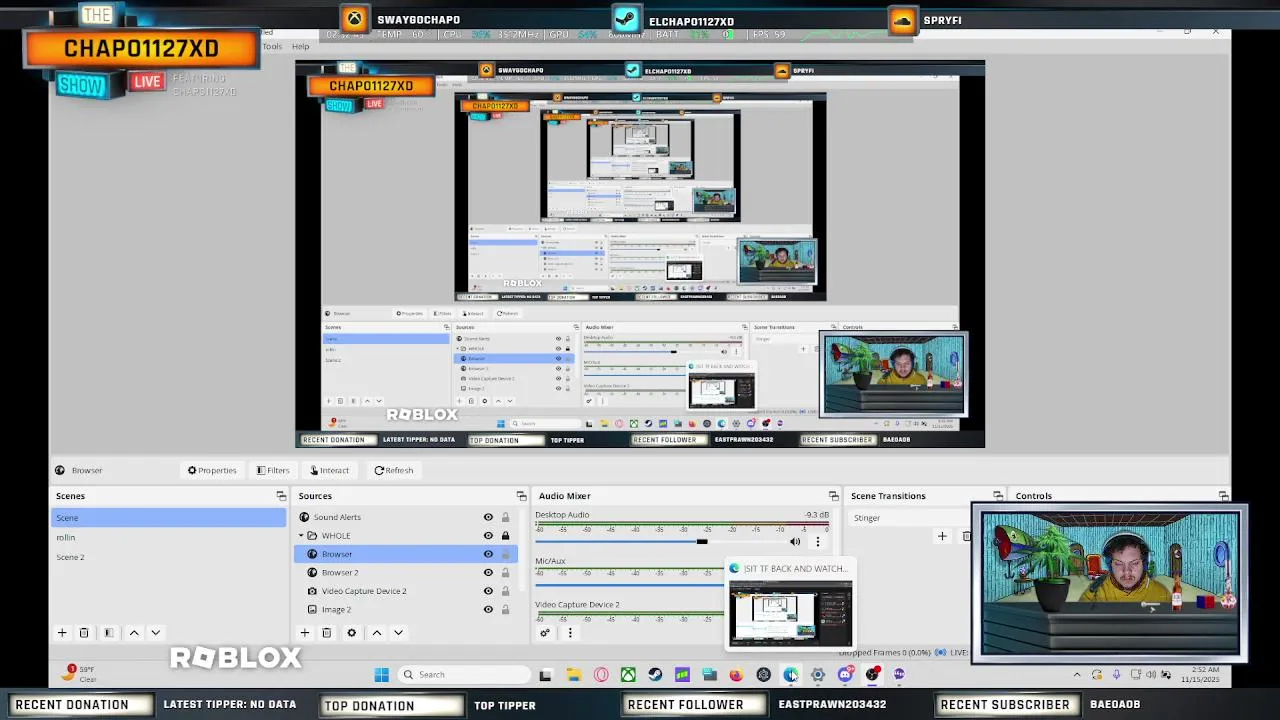Open Properties for the Browser source
Viewport: 1280px width, 720px height.
click(212, 470)
